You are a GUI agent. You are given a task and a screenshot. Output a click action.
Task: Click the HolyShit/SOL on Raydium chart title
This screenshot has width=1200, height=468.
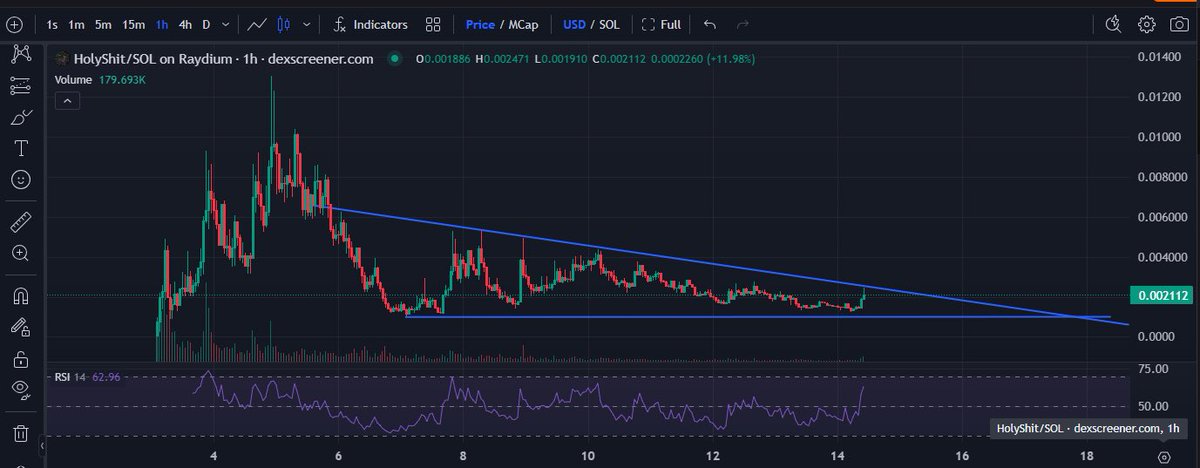point(222,59)
